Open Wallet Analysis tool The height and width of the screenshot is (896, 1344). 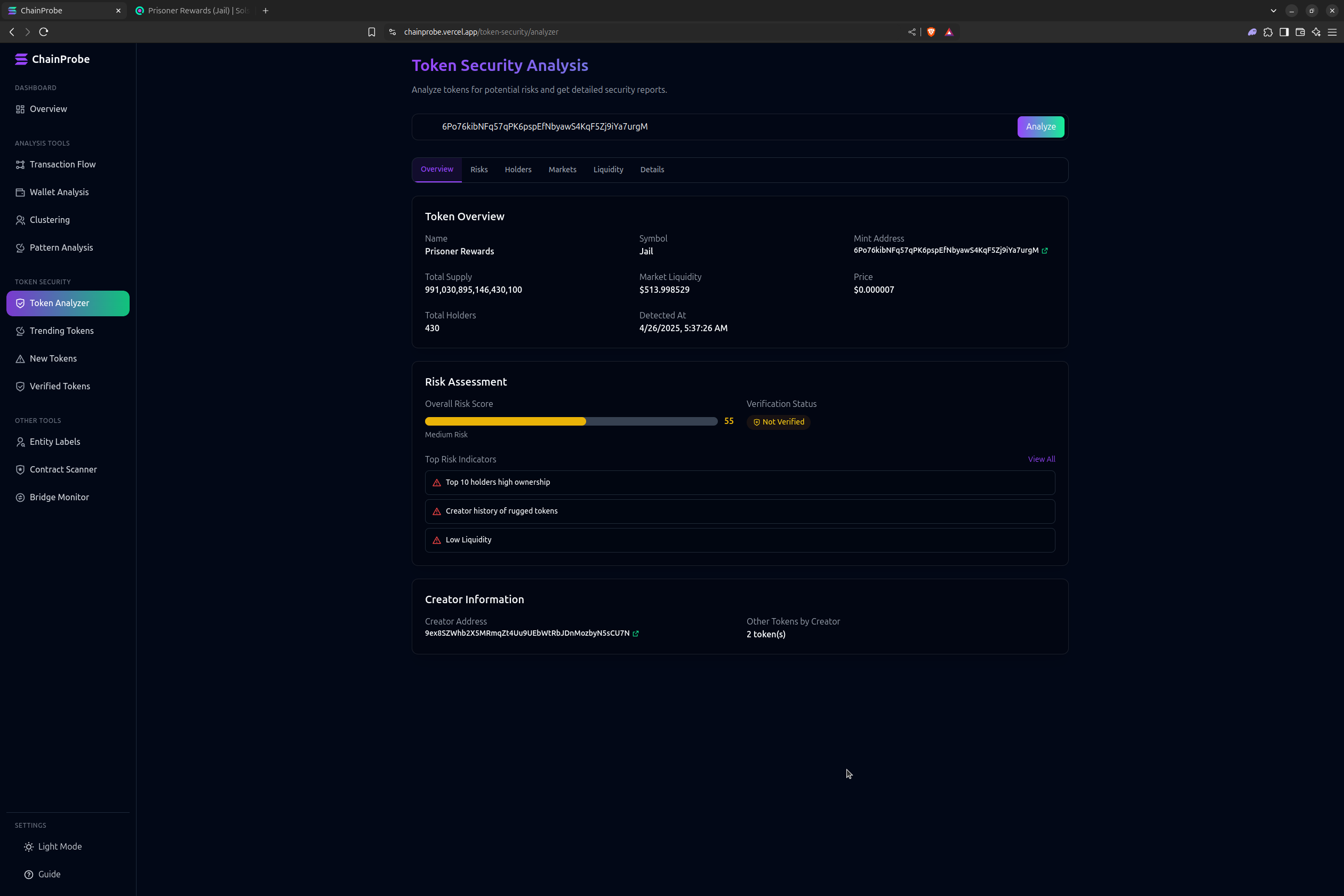pos(67,192)
